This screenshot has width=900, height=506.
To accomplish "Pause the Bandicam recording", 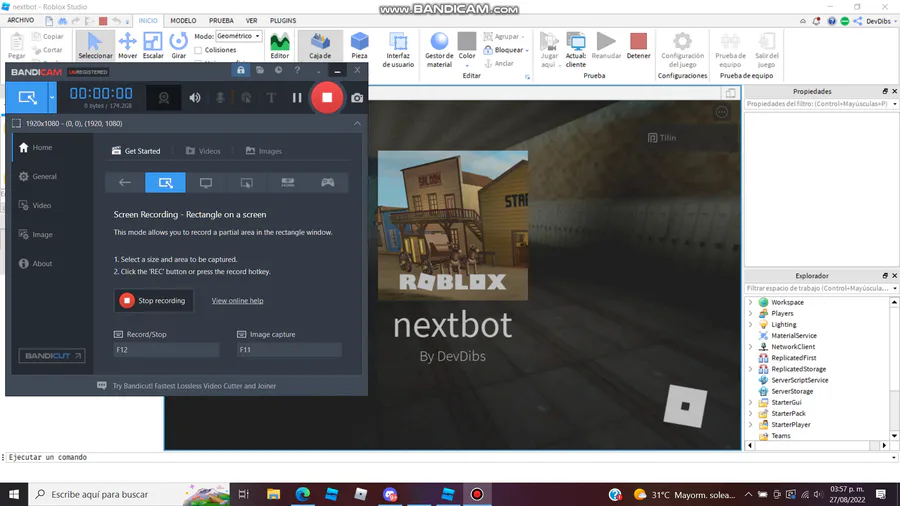I will (x=297, y=98).
